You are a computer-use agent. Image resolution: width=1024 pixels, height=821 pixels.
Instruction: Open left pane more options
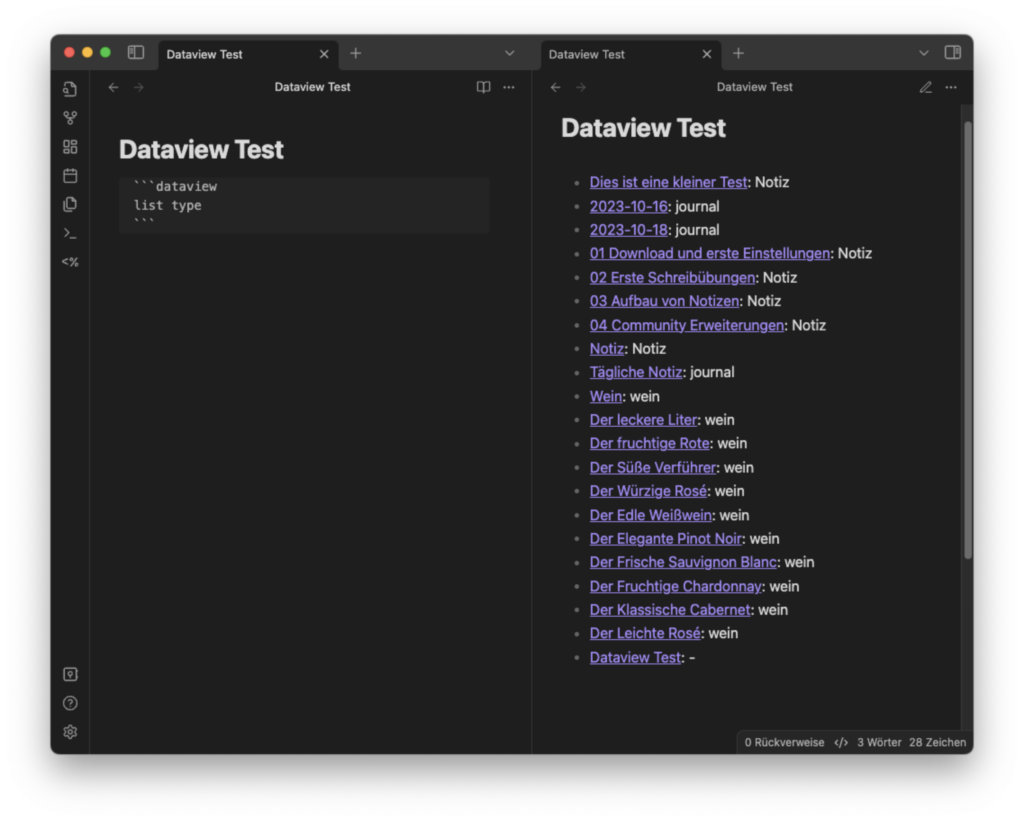[x=509, y=87]
